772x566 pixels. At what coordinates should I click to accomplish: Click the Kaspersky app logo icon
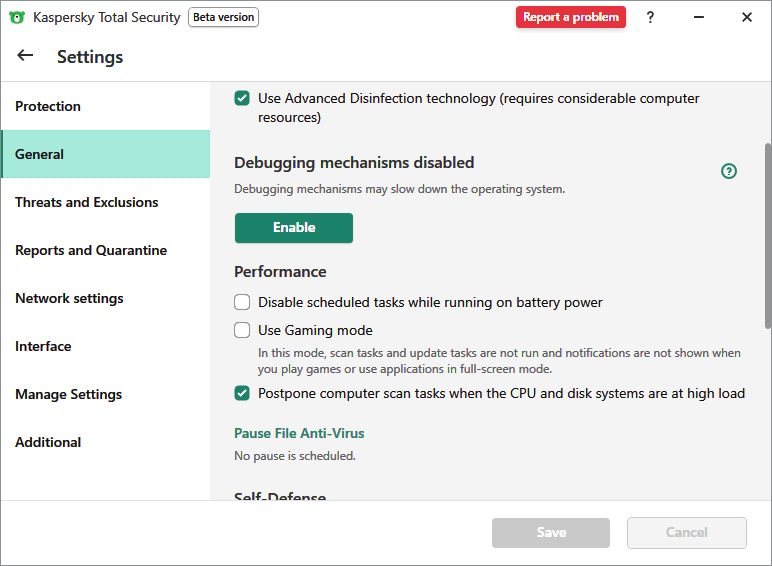[16, 17]
